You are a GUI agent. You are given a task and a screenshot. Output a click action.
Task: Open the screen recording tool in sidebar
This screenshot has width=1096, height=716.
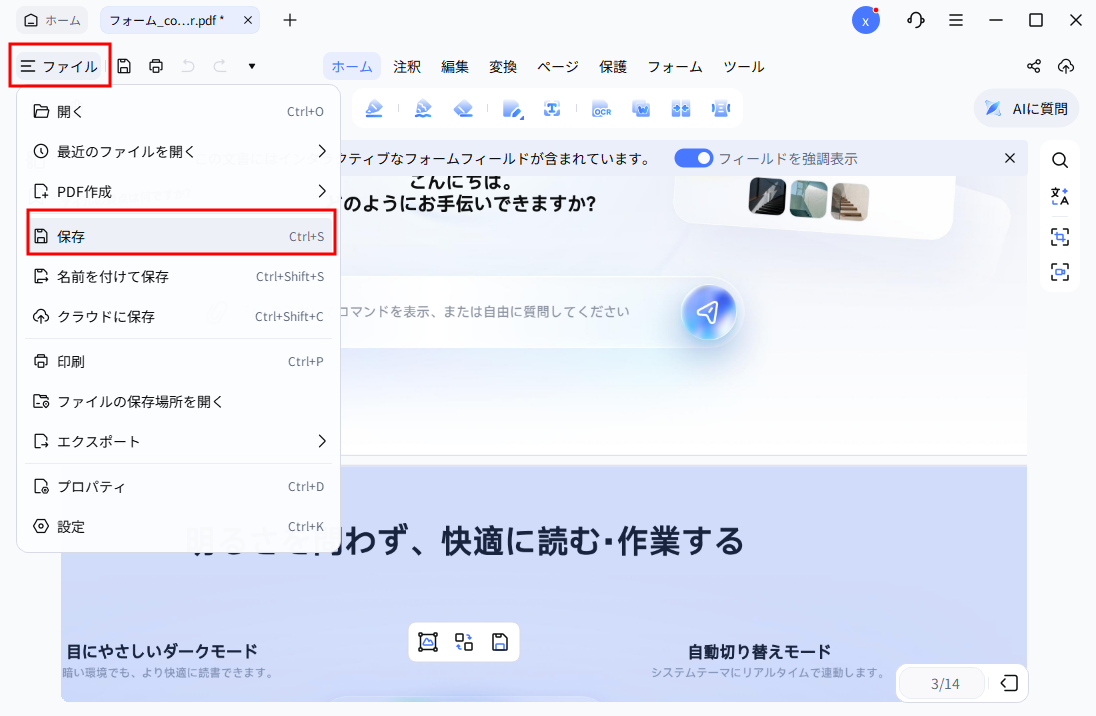pyautogui.click(x=1060, y=271)
